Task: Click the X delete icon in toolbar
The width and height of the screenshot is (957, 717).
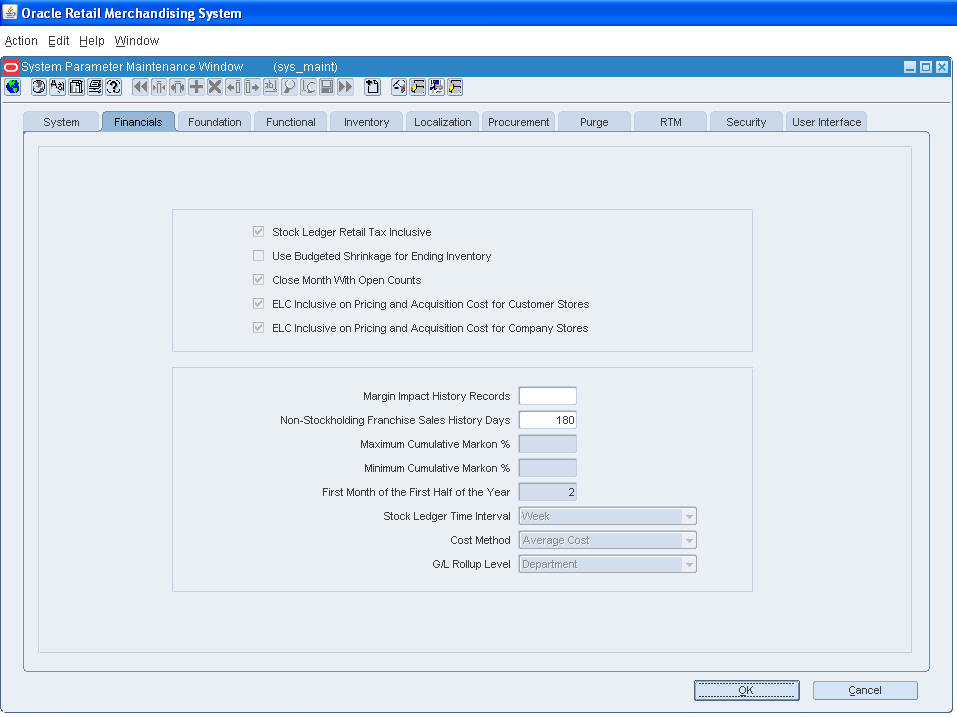Action: click(215, 87)
